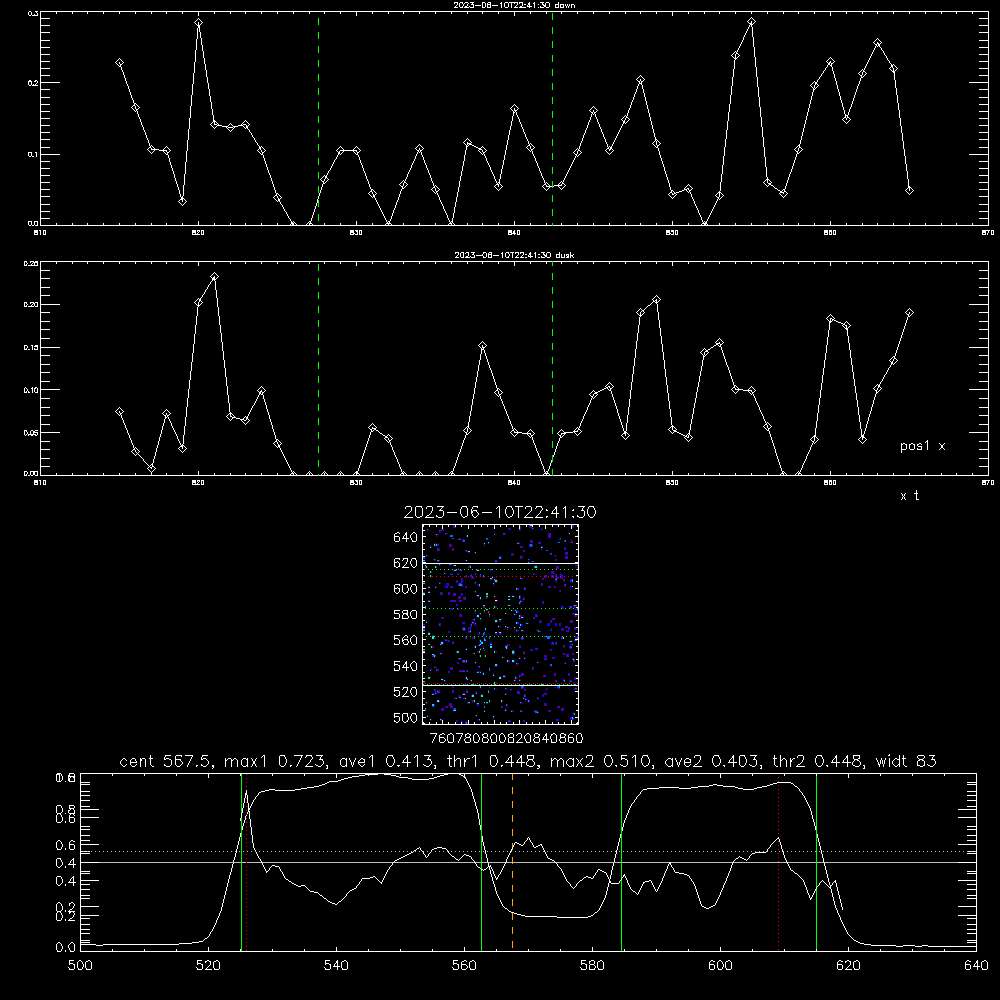Click the first diamond point at 815 in dawn plot

pos(119,62)
